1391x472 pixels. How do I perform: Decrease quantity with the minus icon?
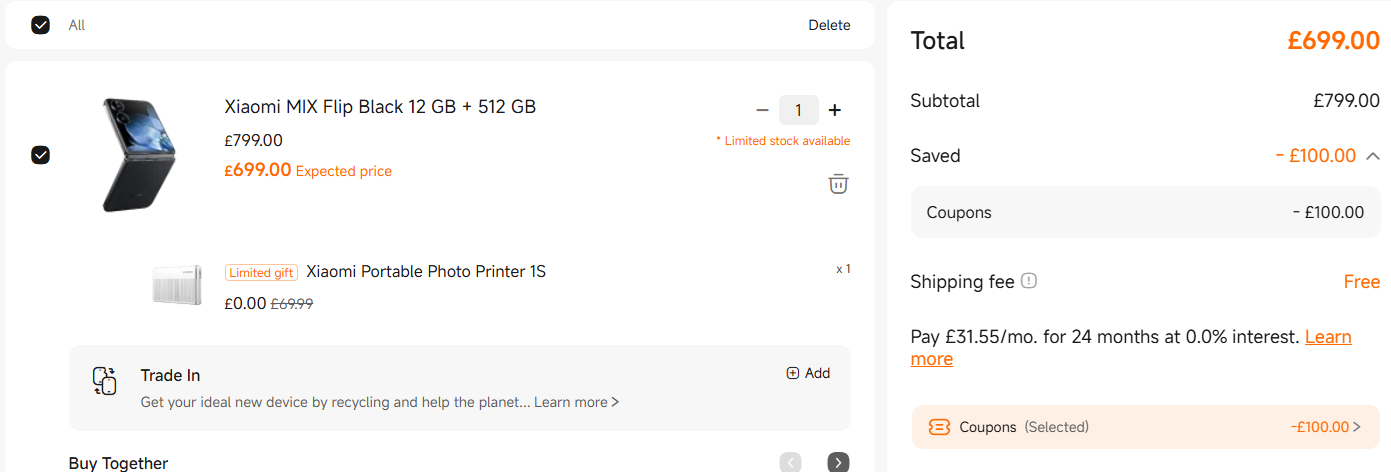762,110
